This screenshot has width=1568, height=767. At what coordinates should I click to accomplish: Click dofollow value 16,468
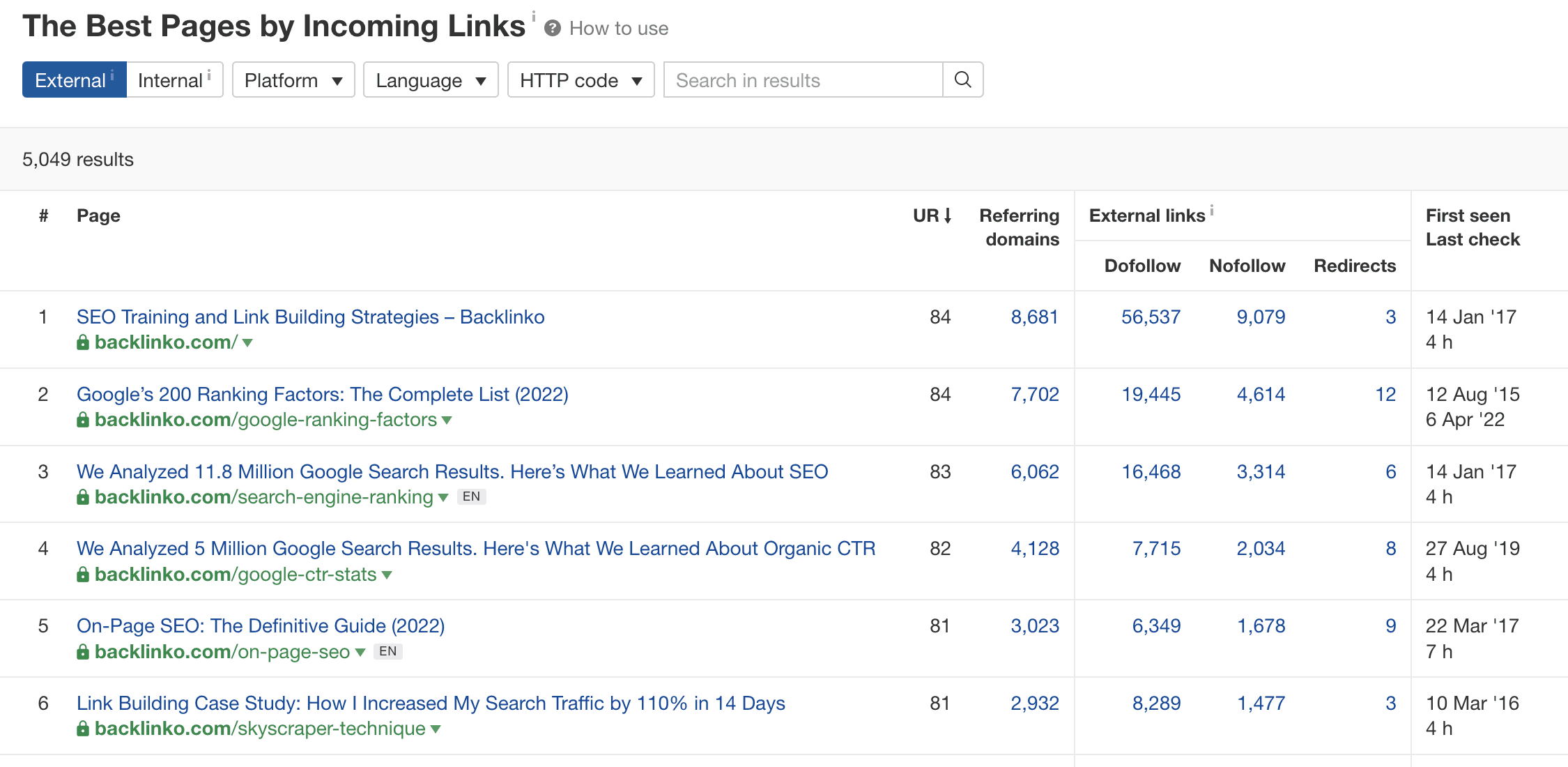pos(1151,471)
